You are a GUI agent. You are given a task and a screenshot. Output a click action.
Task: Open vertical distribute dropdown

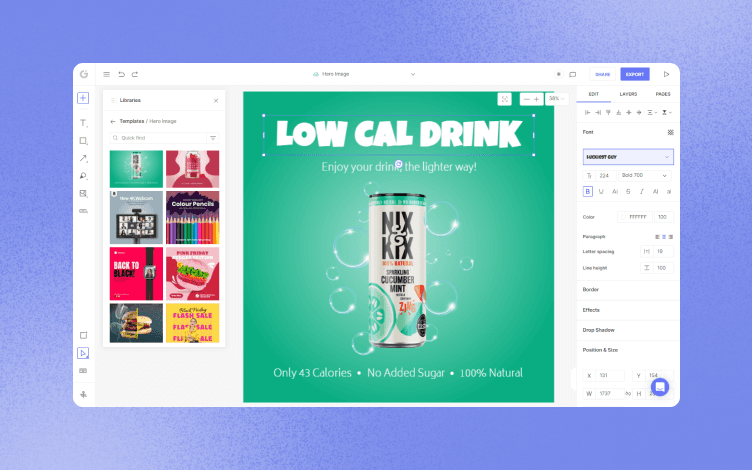click(667, 113)
